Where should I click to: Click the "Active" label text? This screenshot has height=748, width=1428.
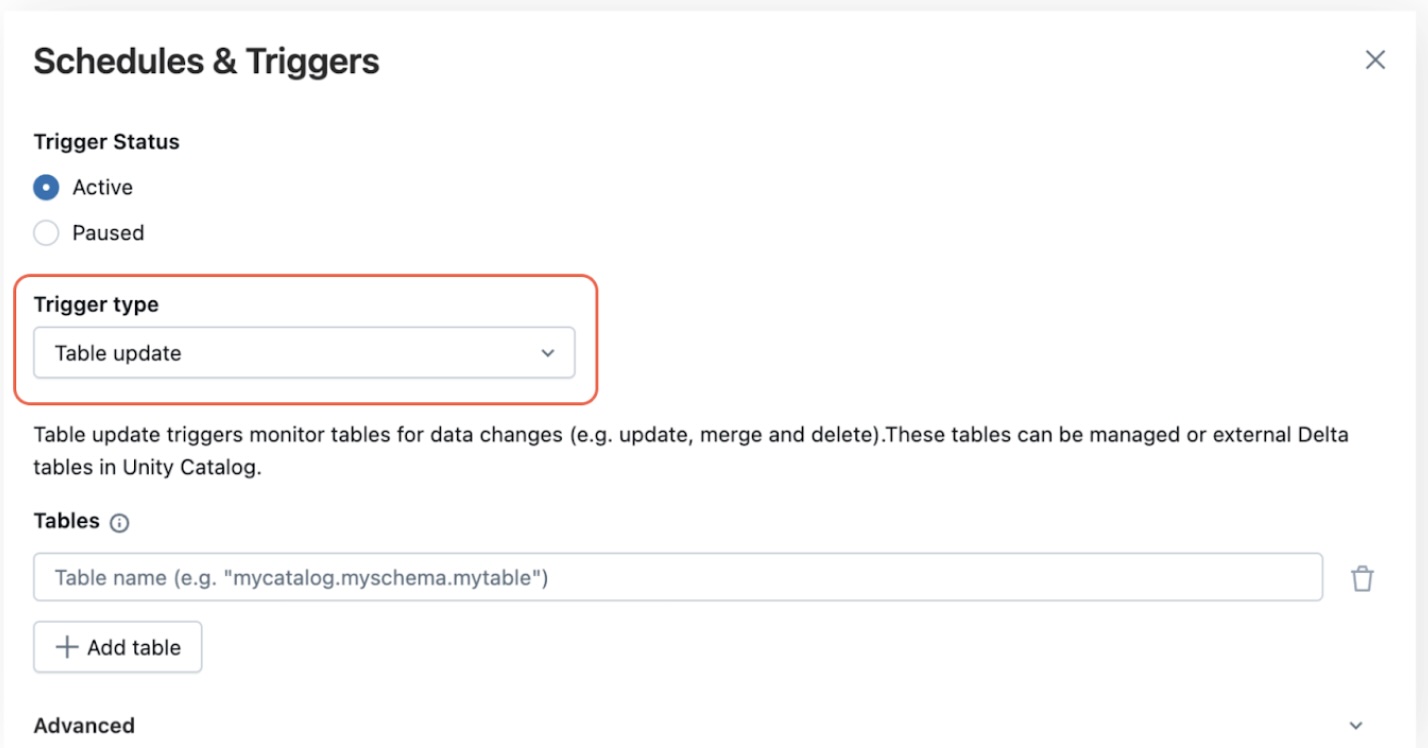tap(102, 187)
